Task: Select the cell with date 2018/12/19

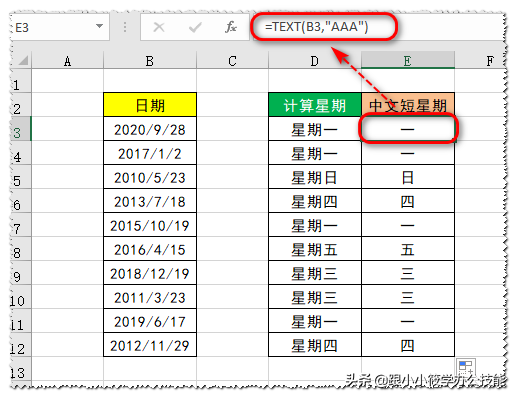Action: pos(150,273)
